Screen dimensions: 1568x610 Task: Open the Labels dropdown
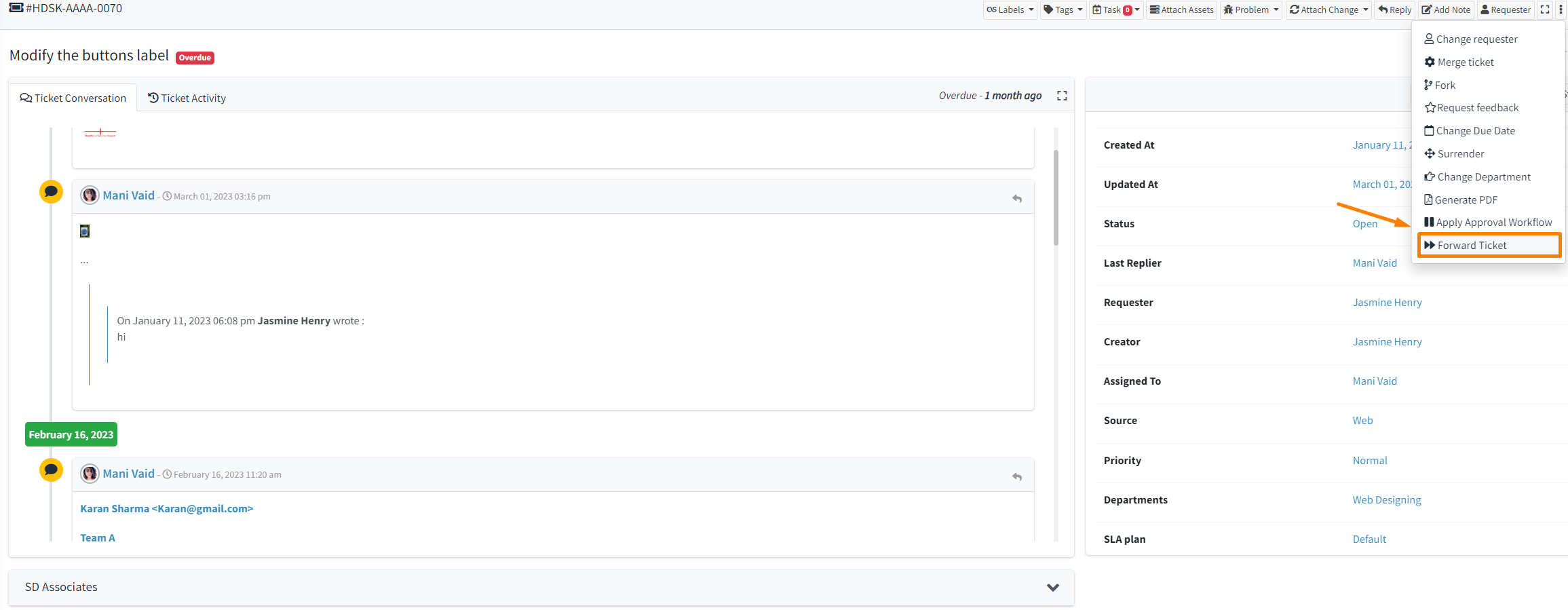1010,9
